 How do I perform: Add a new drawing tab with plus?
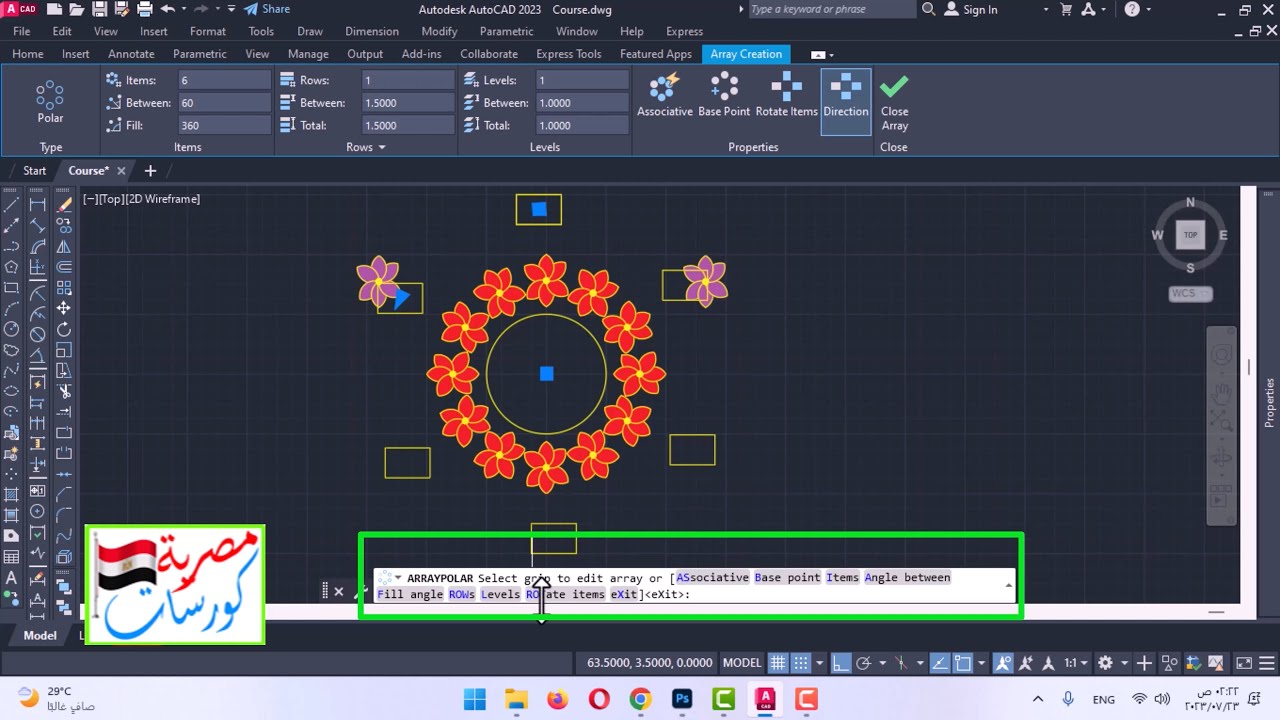[150, 170]
